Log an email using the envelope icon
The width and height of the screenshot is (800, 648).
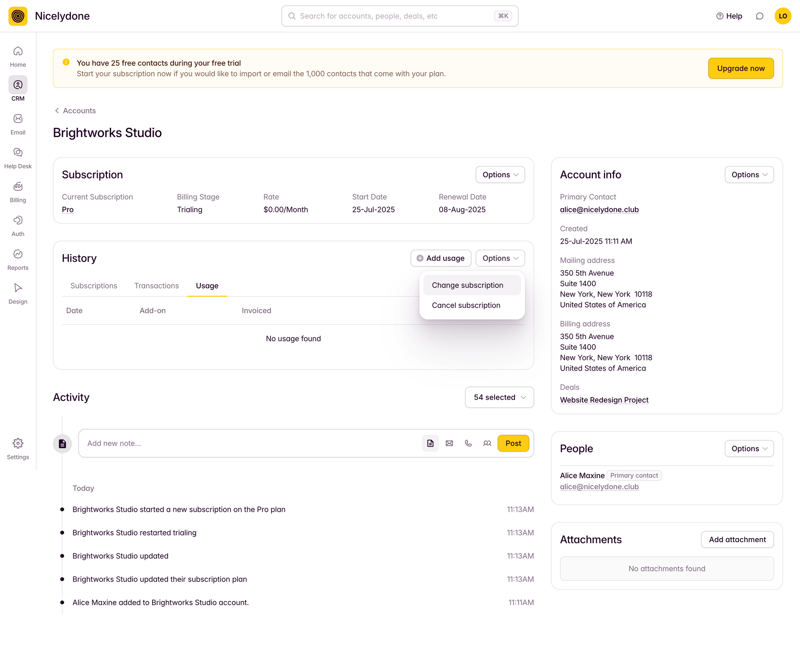[x=449, y=443]
